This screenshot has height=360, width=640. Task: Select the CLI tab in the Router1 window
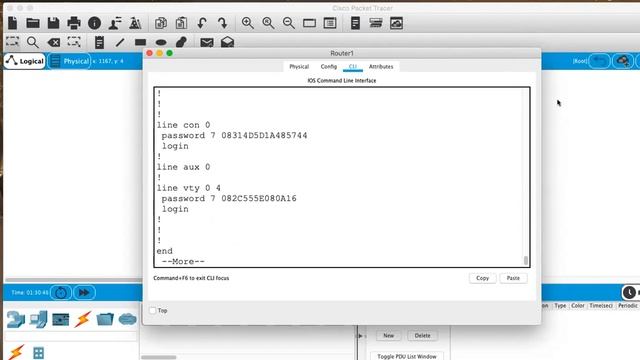[353, 67]
